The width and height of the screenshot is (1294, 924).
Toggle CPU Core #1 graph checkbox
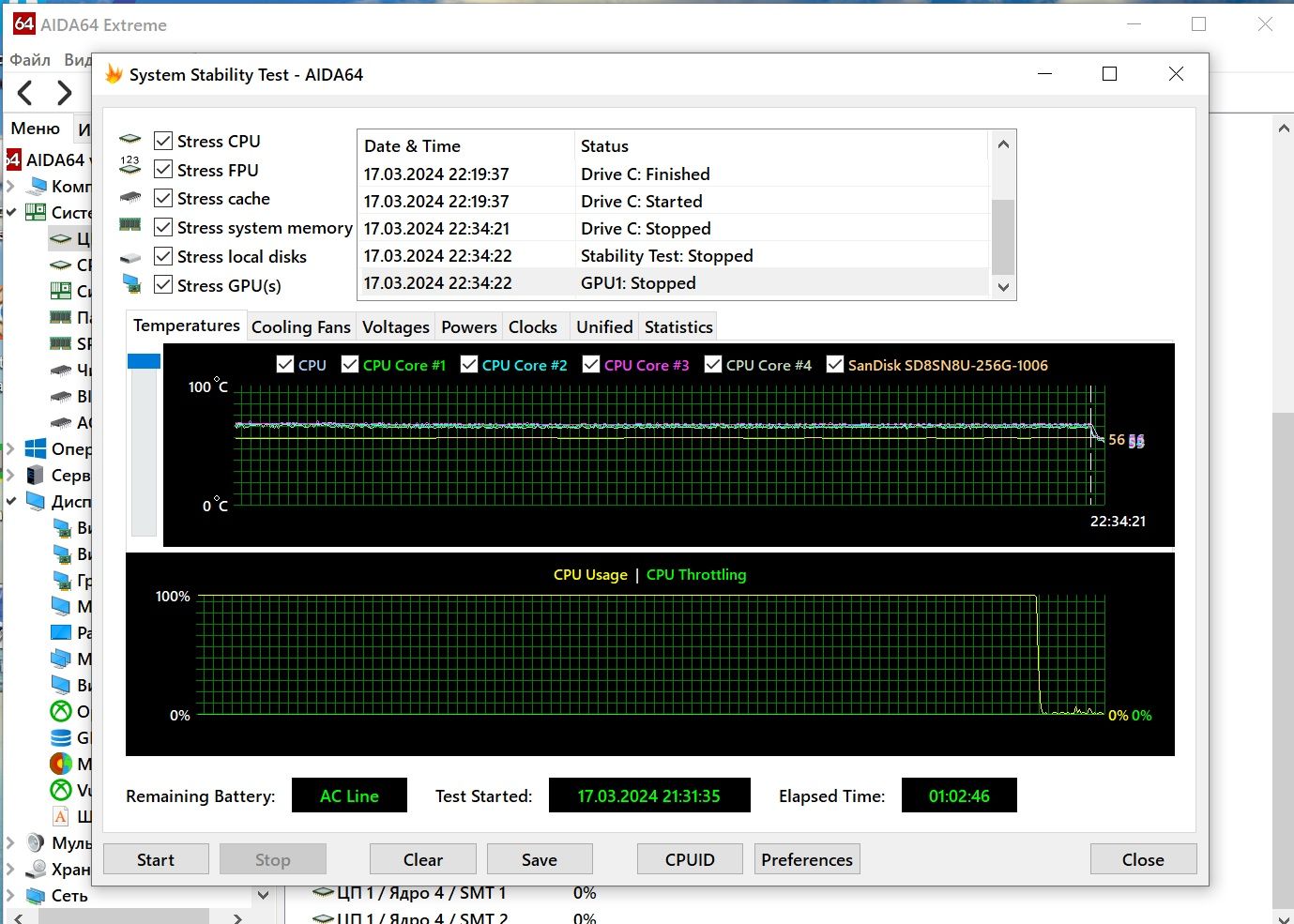click(x=350, y=364)
